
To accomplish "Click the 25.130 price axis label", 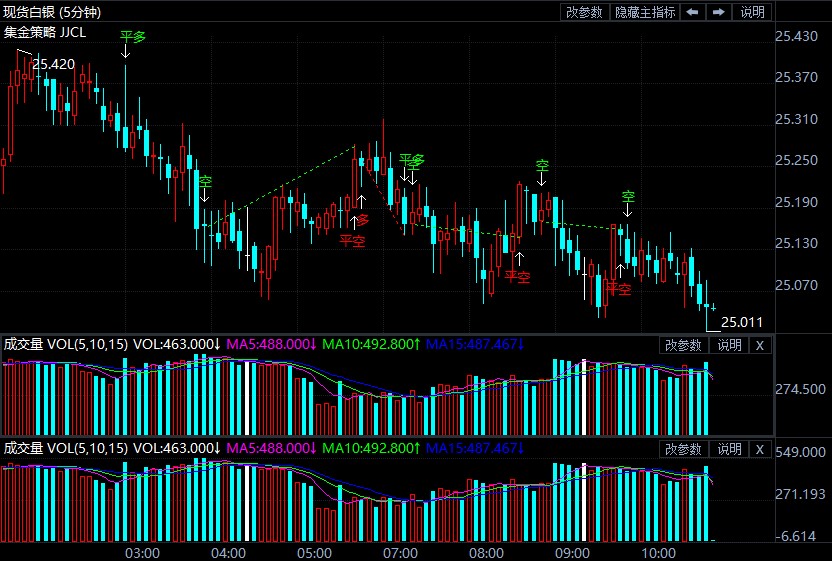I will coord(796,244).
